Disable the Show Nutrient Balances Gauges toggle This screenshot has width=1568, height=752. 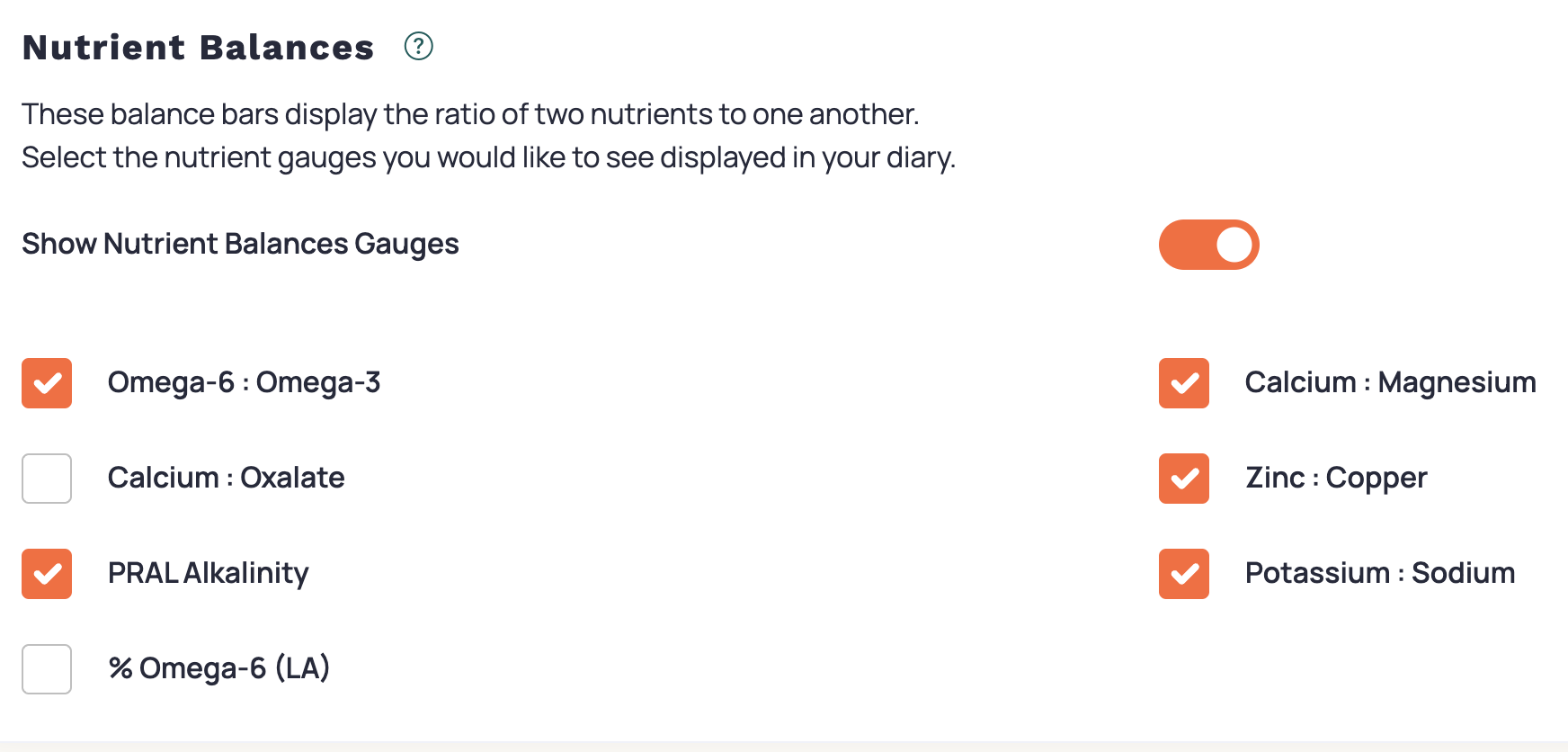click(1209, 244)
